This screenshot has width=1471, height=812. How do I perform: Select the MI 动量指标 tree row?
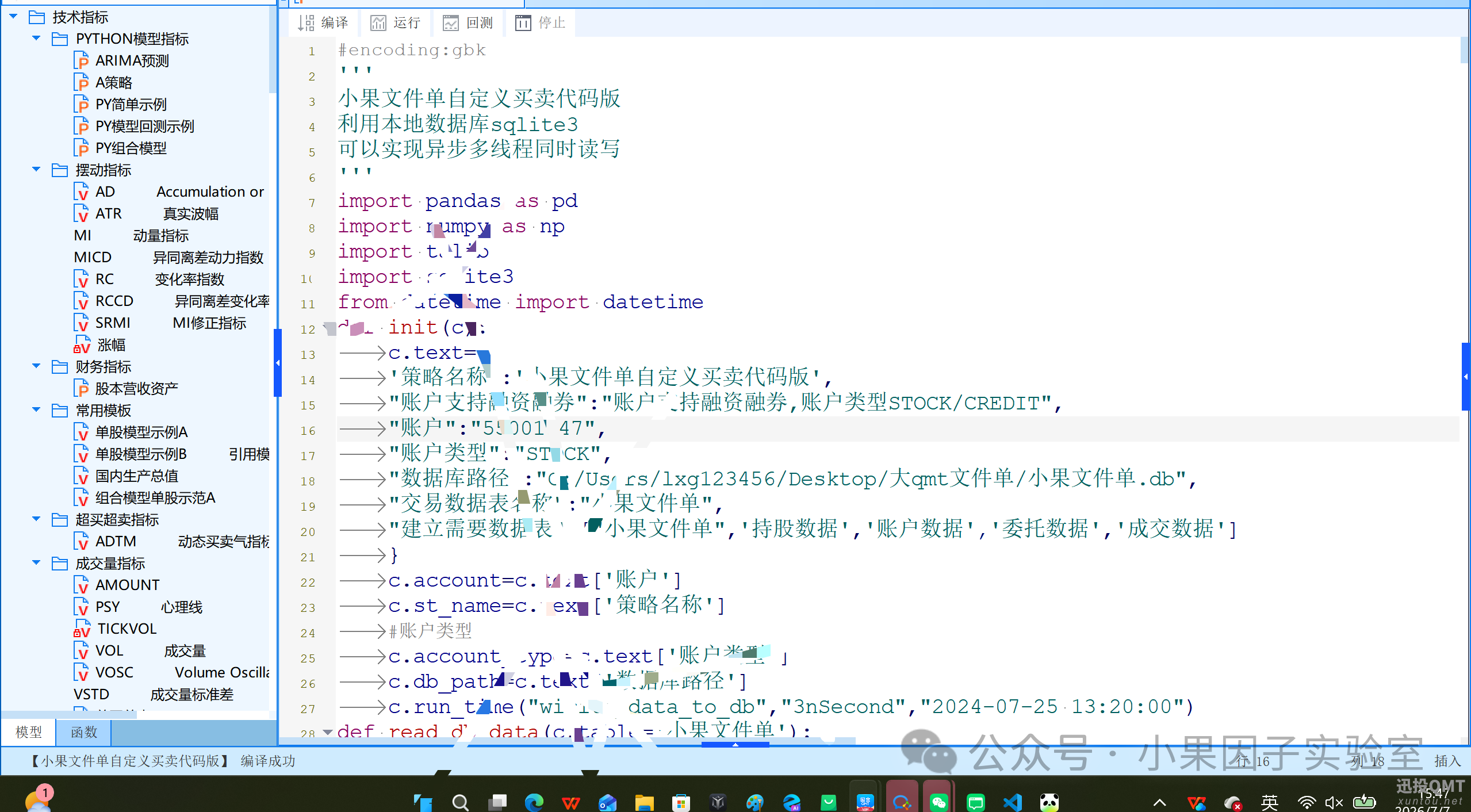[x=131, y=235]
